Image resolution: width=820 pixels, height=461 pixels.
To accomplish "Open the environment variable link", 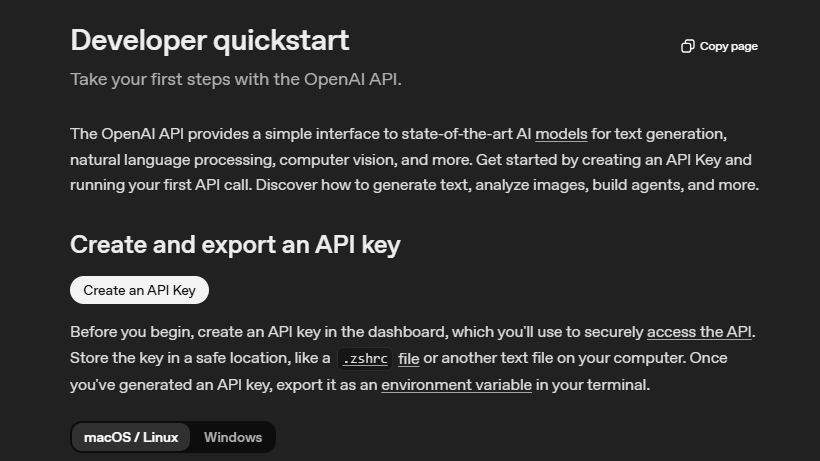I will click(x=456, y=384).
